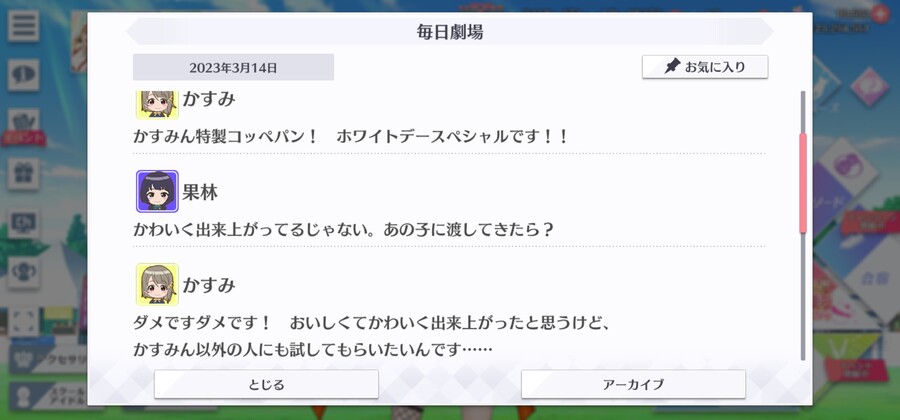
Task: Tap the teapot event icon in sidebar
Action: (x=24, y=124)
